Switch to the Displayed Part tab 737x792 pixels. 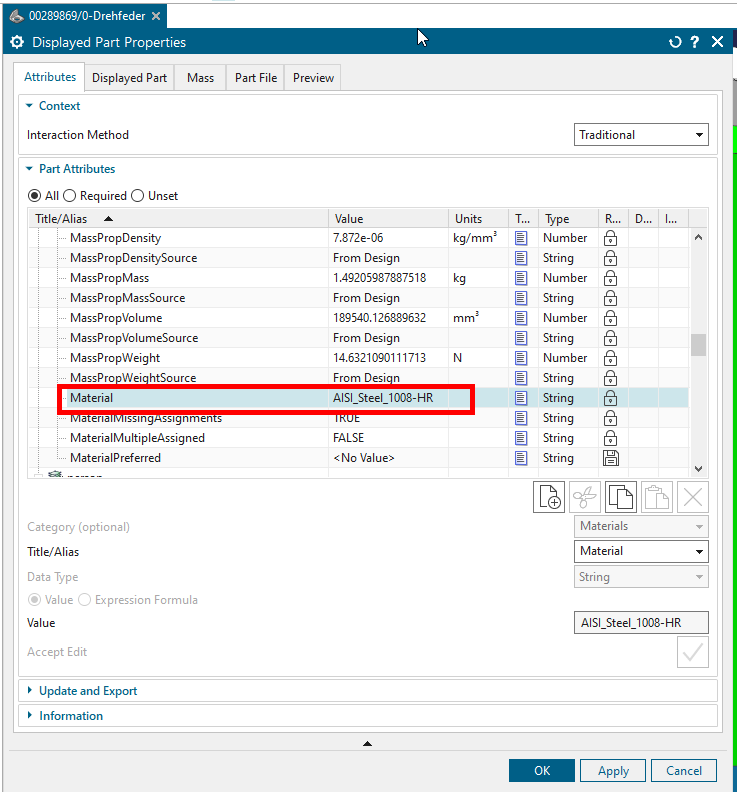(129, 78)
